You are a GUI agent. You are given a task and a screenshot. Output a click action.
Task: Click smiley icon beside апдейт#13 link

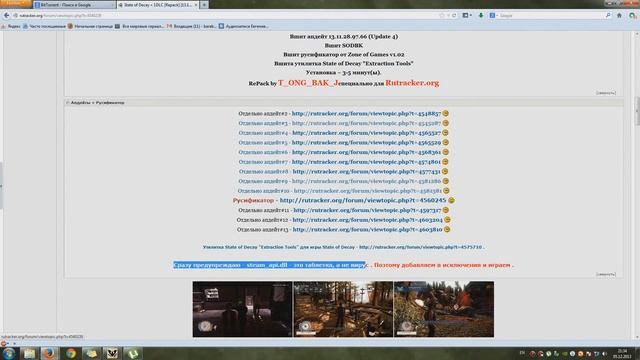pos(447,230)
